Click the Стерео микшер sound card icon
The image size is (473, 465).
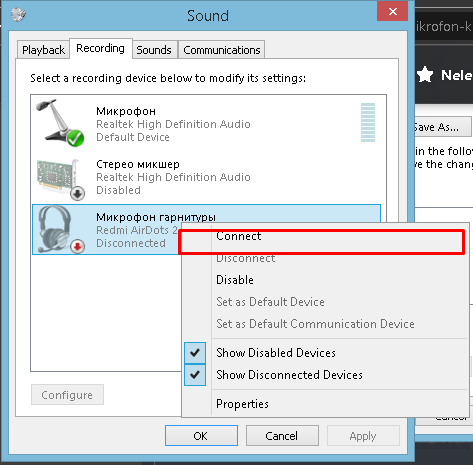pyautogui.click(x=61, y=179)
